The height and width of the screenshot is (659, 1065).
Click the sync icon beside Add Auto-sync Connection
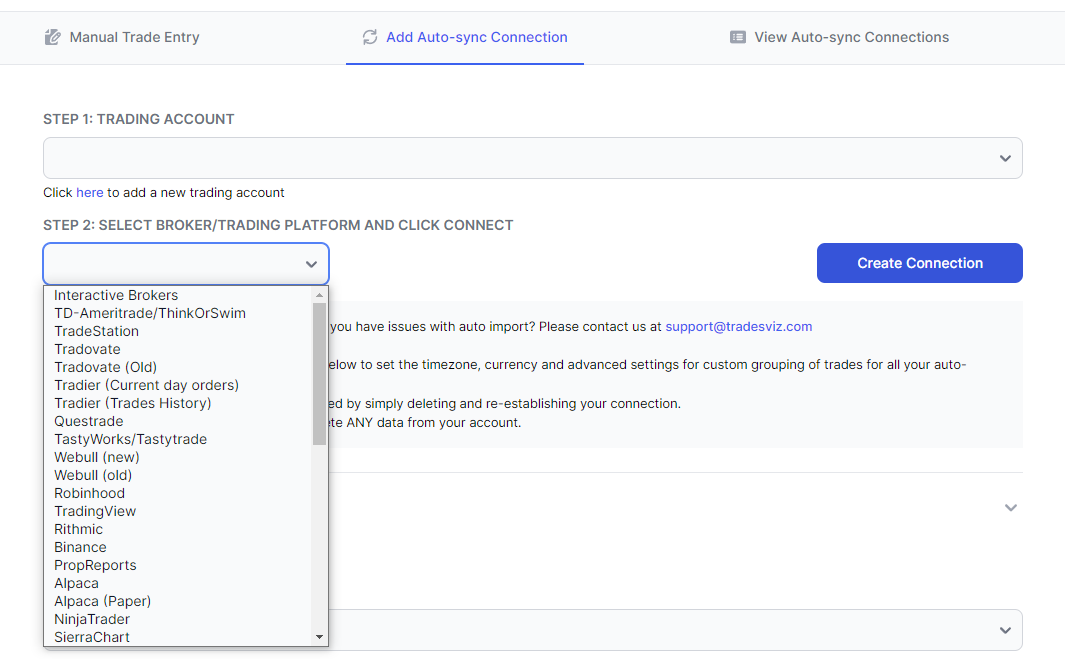pyautogui.click(x=370, y=36)
